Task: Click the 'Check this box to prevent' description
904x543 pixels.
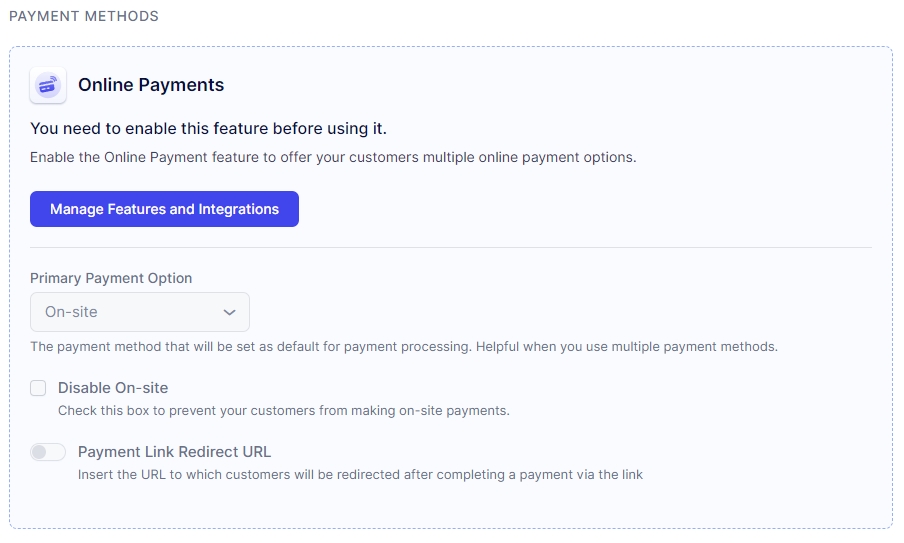Action: point(284,410)
